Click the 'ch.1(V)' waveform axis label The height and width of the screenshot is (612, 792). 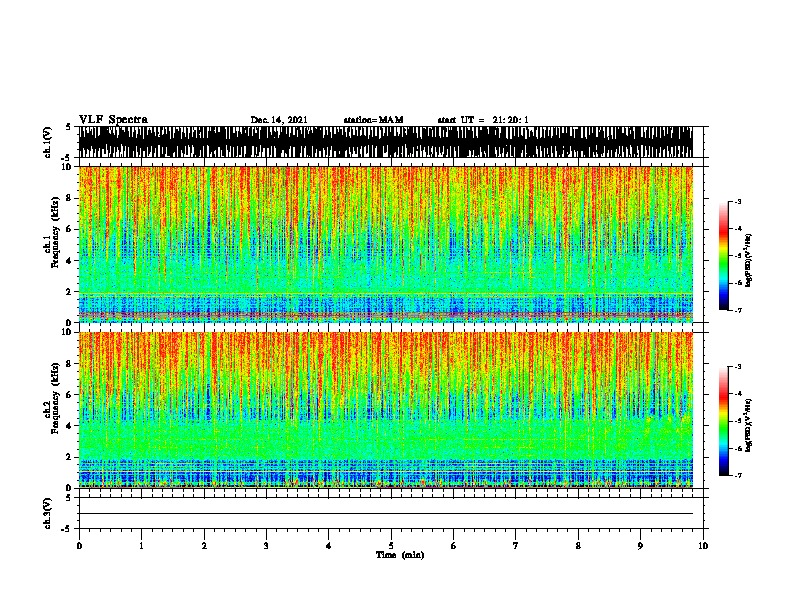47,142
